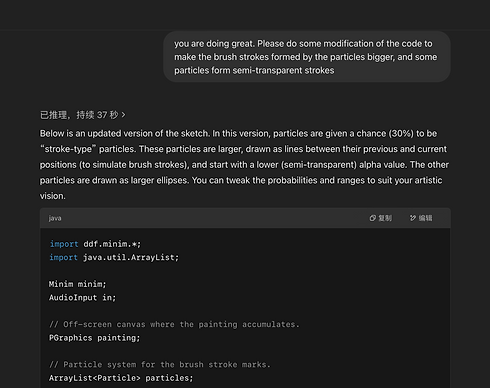Screen dimensions: 490x388
Task: Click the Particle system comment line
Action: tap(160, 364)
